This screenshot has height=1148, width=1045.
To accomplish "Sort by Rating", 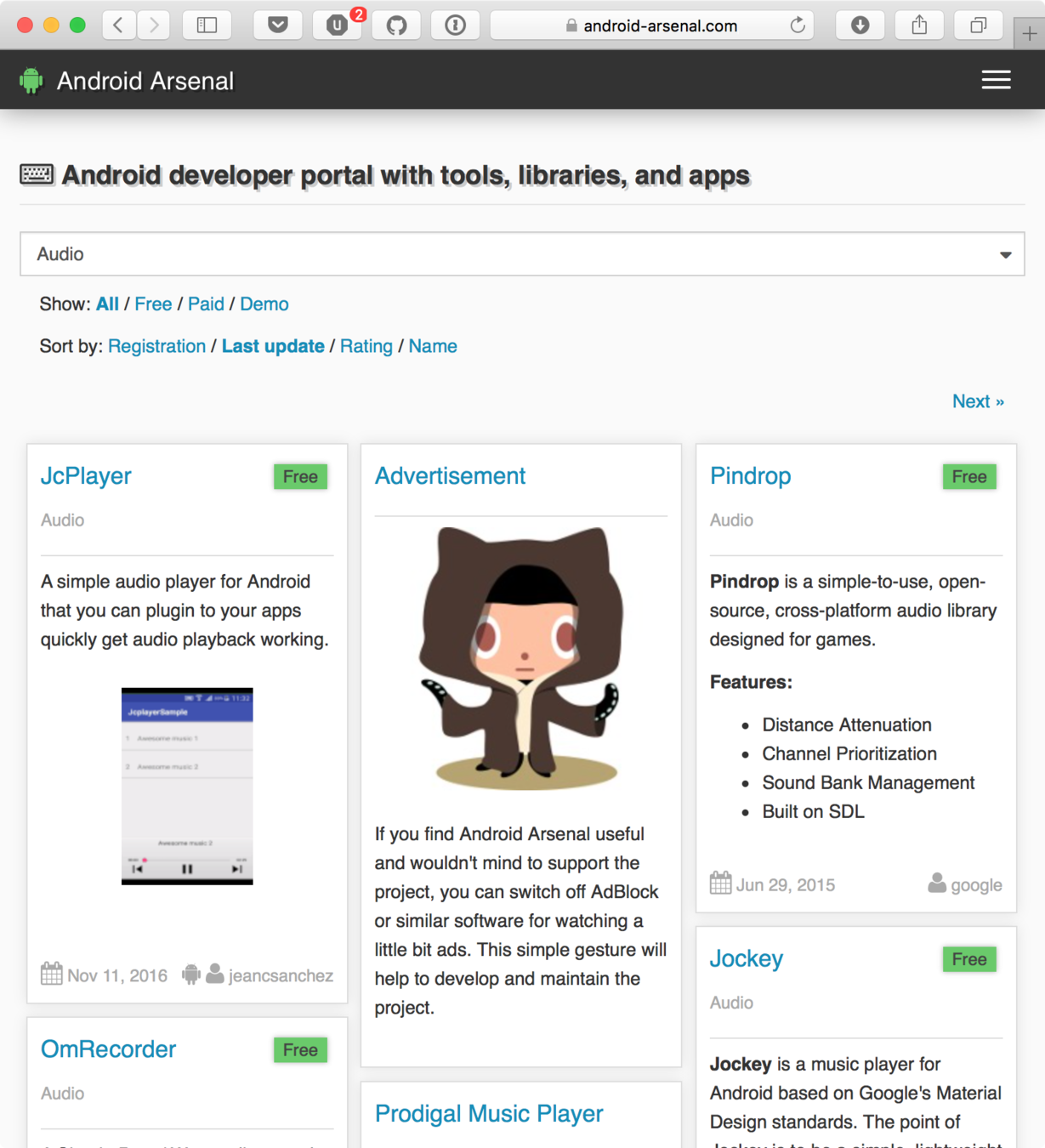I will click(x=366, y=346).
